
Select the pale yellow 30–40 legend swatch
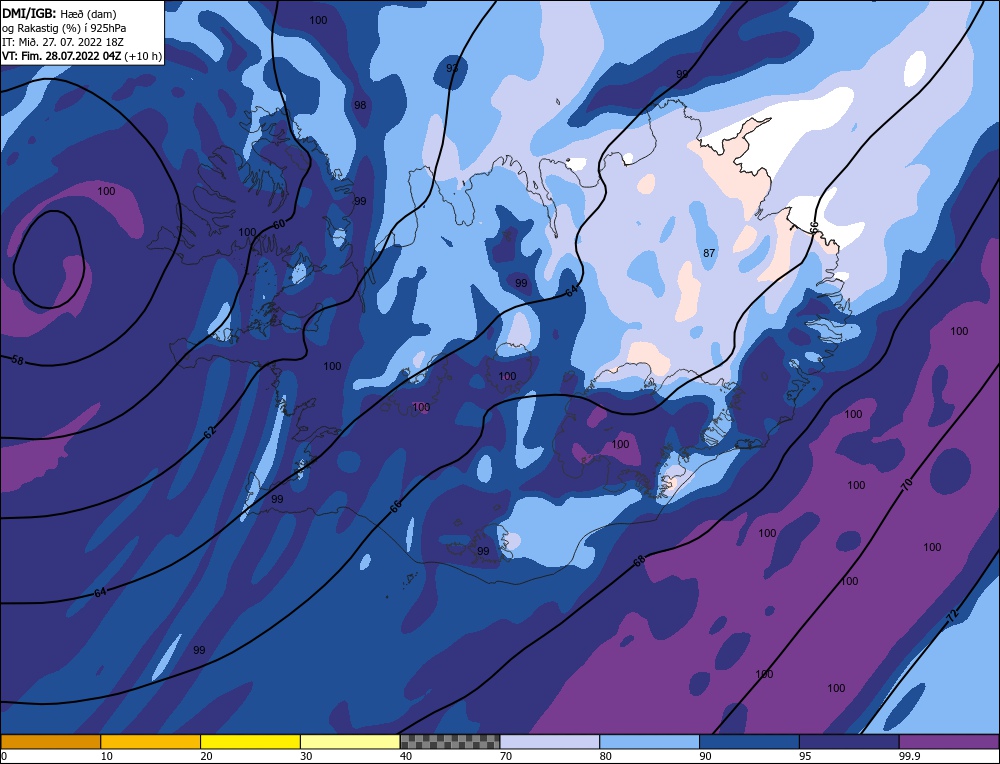[350, 741]
